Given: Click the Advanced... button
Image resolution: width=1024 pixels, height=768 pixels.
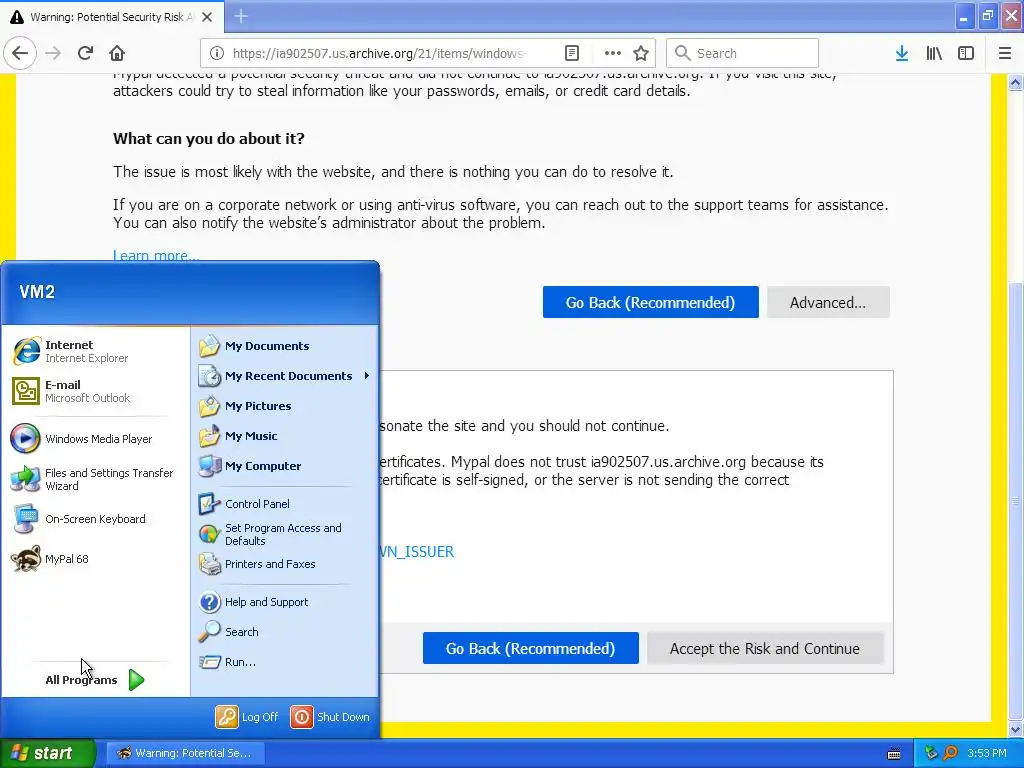Looking at the screenshot, I should (x=828, y=302).
